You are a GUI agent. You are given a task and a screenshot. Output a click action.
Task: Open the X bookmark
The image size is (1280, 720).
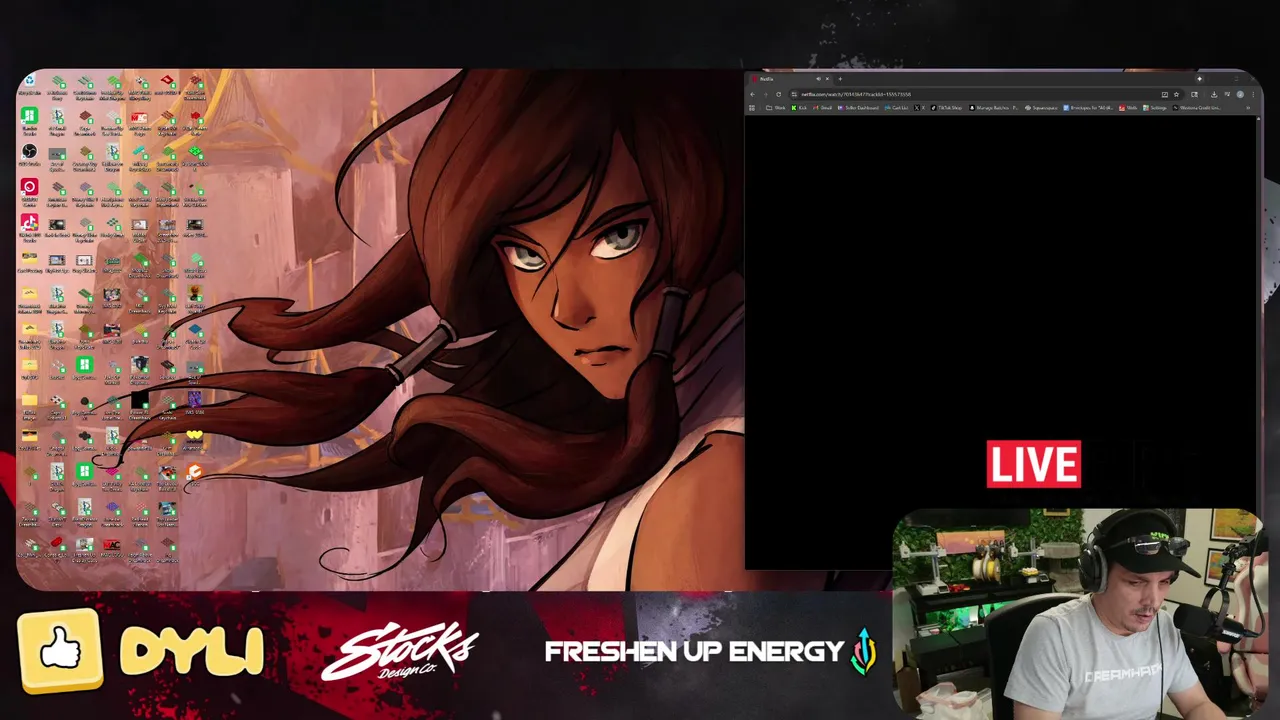920,108
